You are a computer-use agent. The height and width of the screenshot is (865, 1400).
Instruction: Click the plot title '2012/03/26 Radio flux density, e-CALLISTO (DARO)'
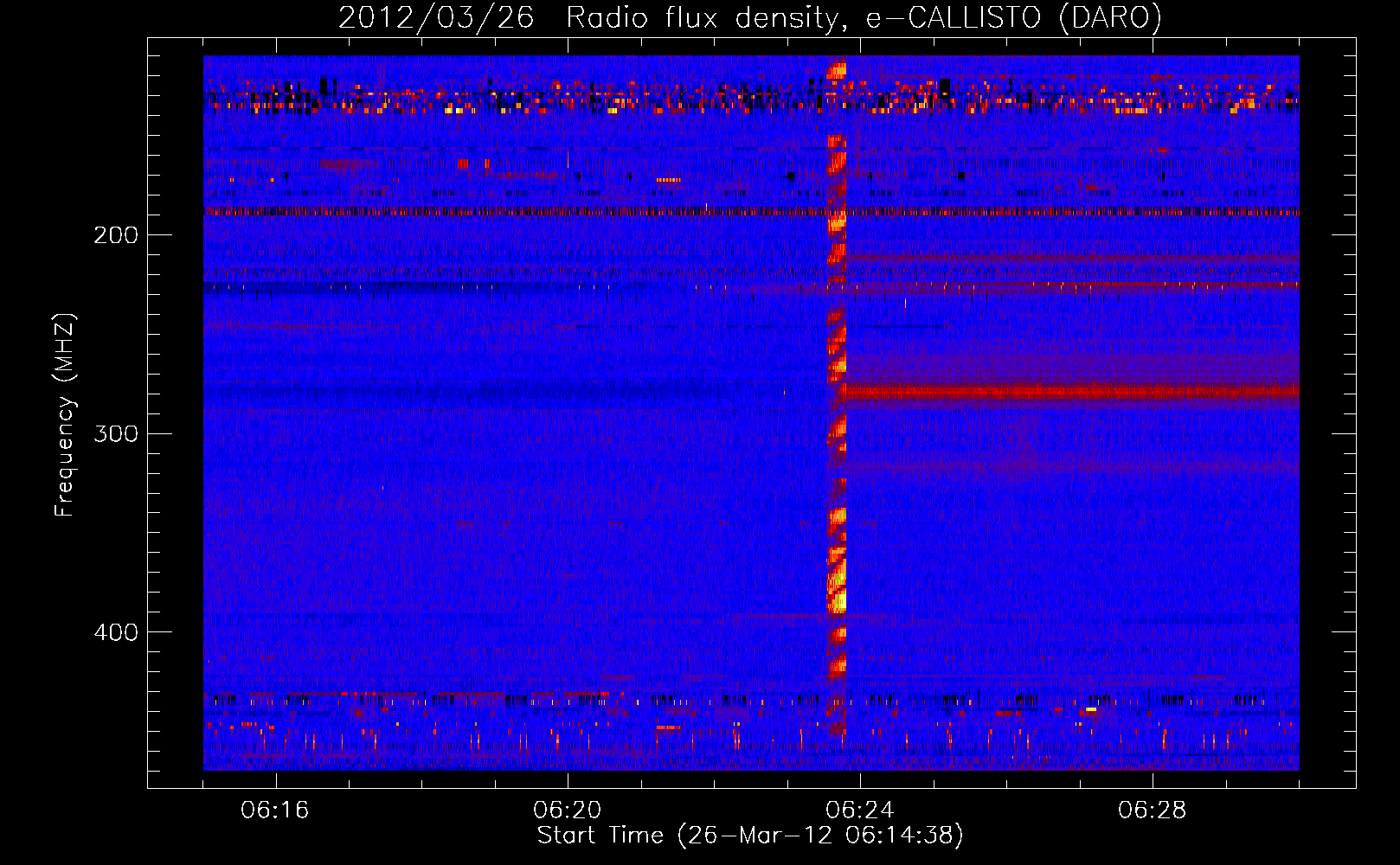(x=749, y=17)
